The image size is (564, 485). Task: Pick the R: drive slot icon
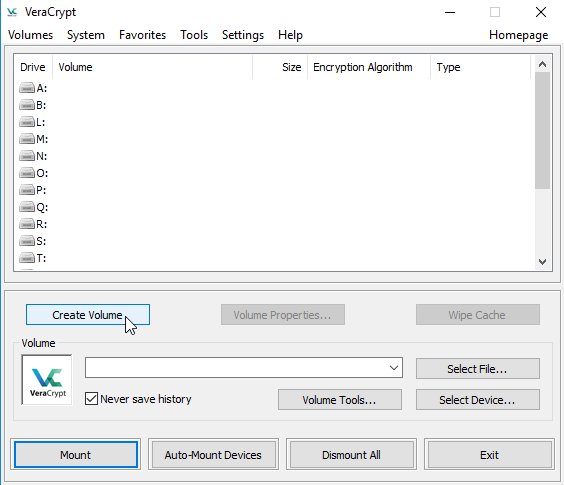coord(27,224)
